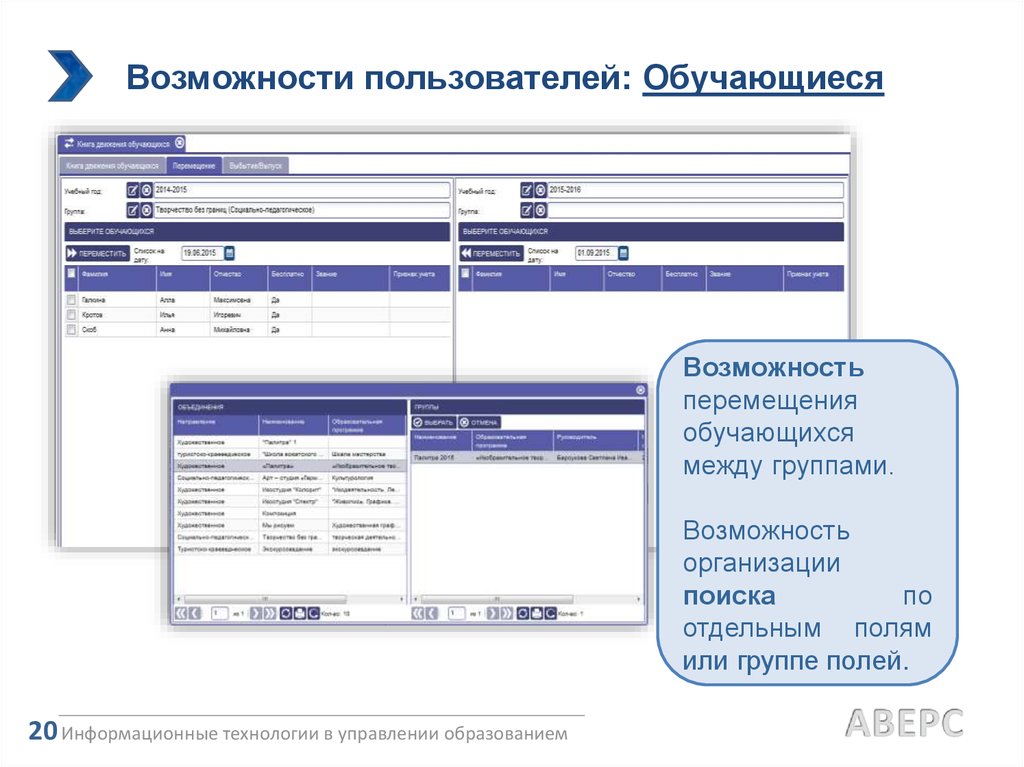Image resolution: width=1024 pixels, height=767 pixels.
Task: Open the calendar picker next to 19.06.2015
Action: [229, 253]
